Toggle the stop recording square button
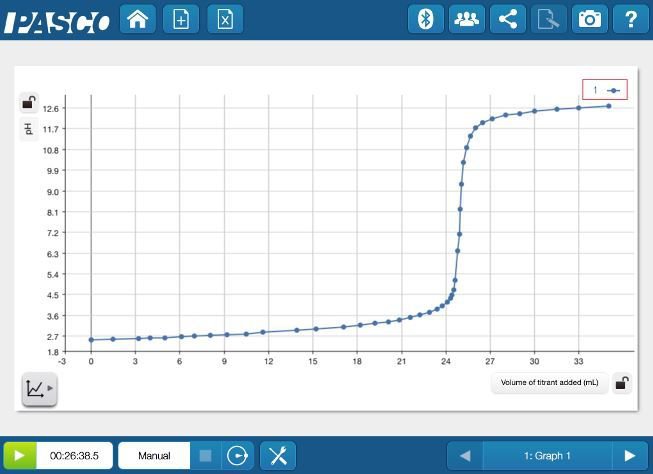 (205, 456)
